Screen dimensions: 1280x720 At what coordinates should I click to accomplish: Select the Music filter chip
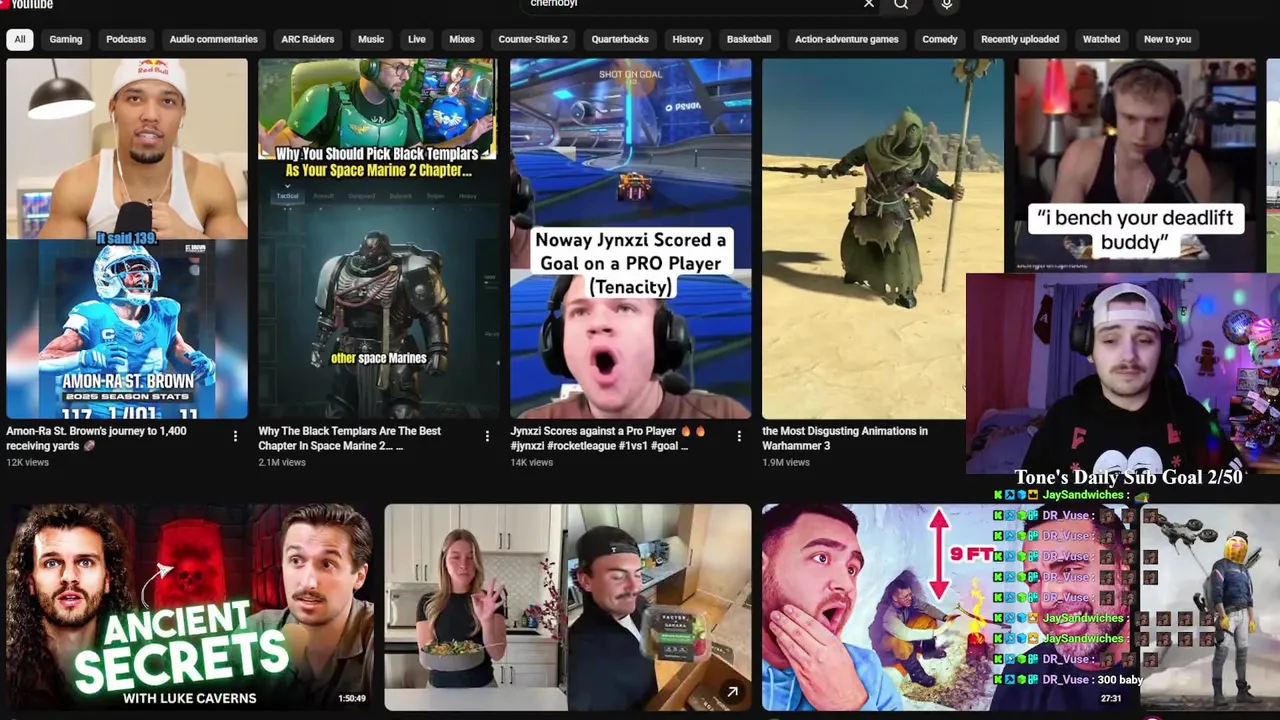[371, 39]
